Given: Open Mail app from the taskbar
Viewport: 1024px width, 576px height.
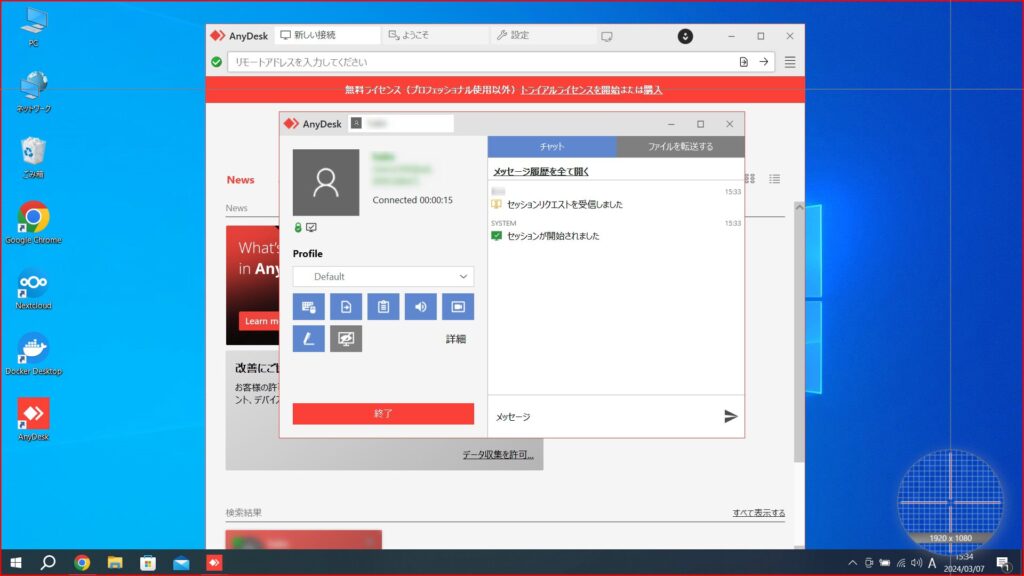Looking at the screenshot, I should point(181,563).
